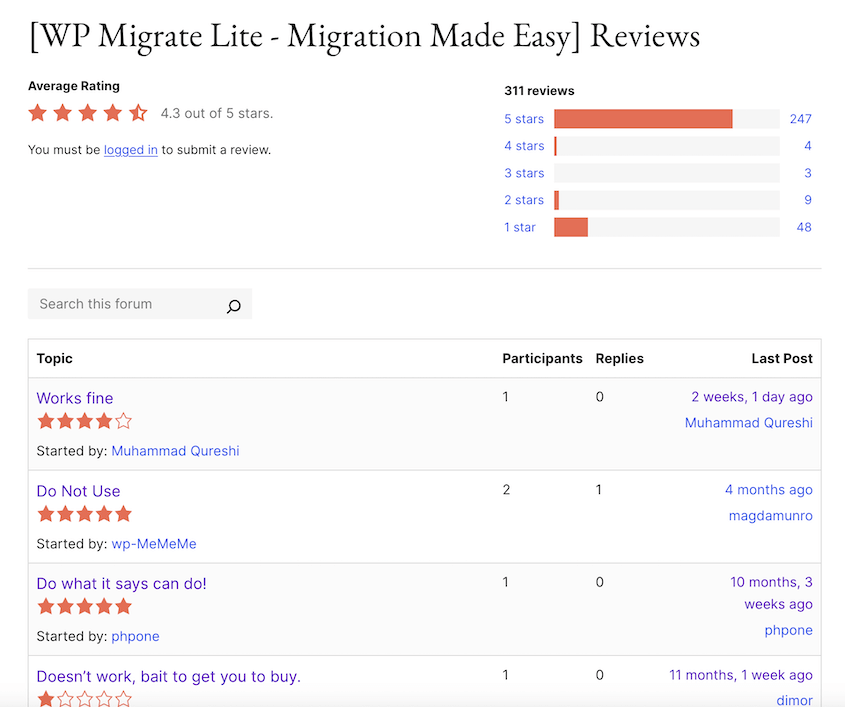Click the single filled star under Doesn't work review

46,700
